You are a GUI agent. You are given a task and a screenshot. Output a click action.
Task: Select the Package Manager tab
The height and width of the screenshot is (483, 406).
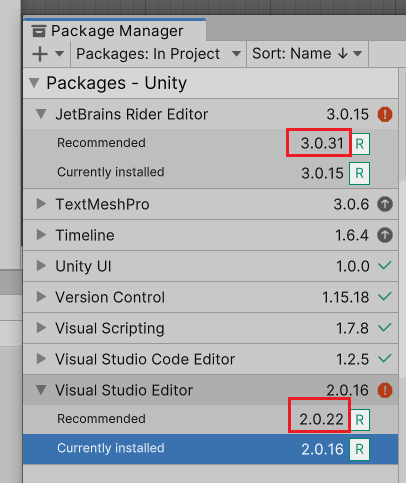pyautogui.click(x=115, y=31)
